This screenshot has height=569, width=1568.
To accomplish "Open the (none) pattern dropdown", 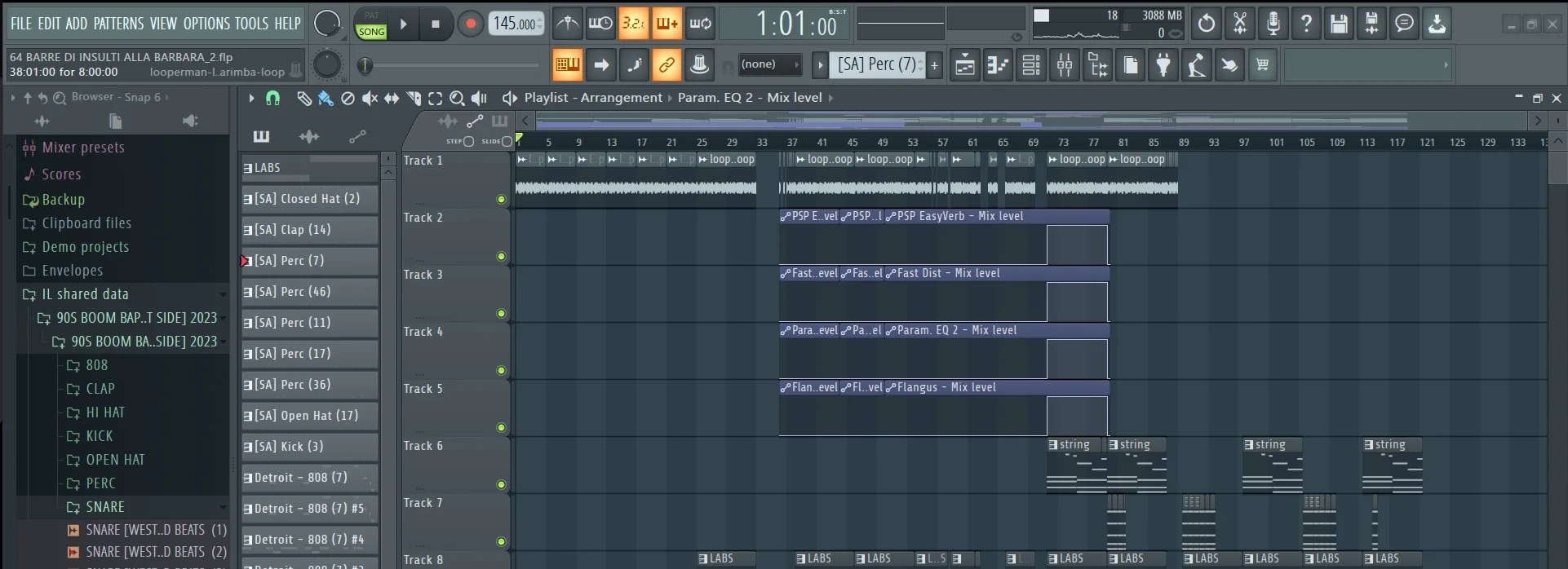I will (769, 64).
